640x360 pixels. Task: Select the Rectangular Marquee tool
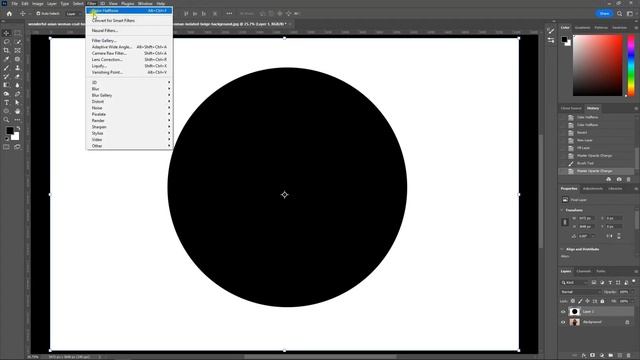[x=17, y=33]
